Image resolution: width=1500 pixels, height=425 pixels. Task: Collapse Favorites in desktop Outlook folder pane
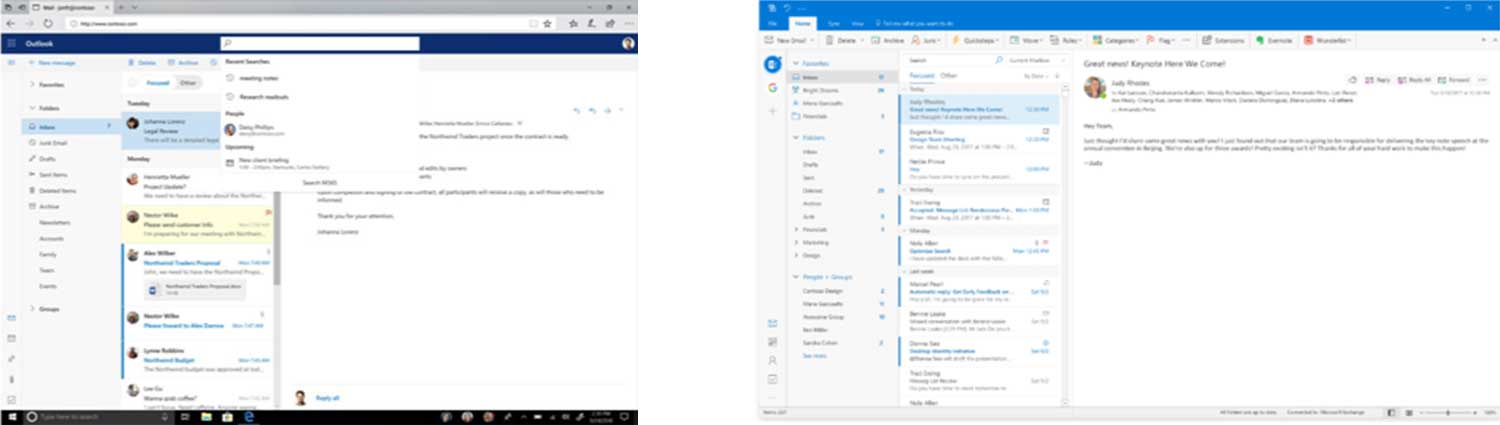795,62
